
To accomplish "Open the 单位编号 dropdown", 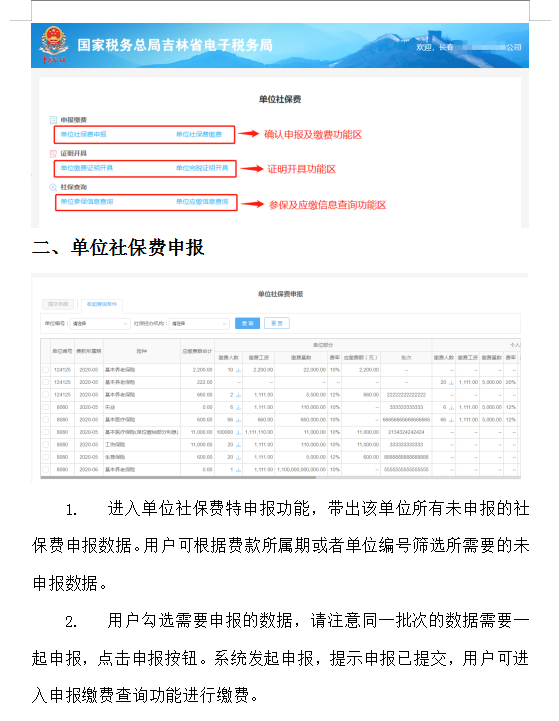I will click(100, 324).
